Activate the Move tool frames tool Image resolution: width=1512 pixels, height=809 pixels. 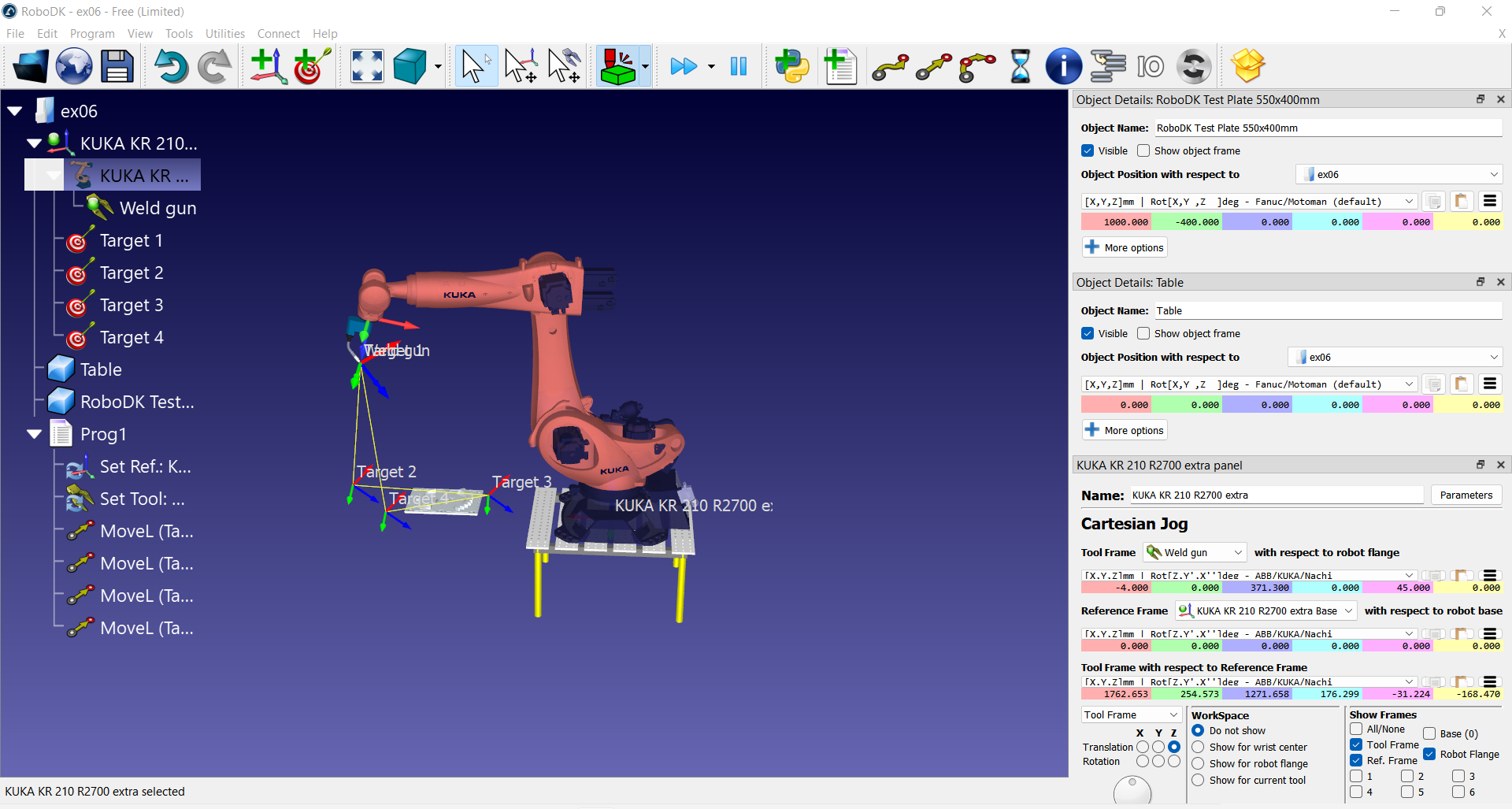coord(564,66)
